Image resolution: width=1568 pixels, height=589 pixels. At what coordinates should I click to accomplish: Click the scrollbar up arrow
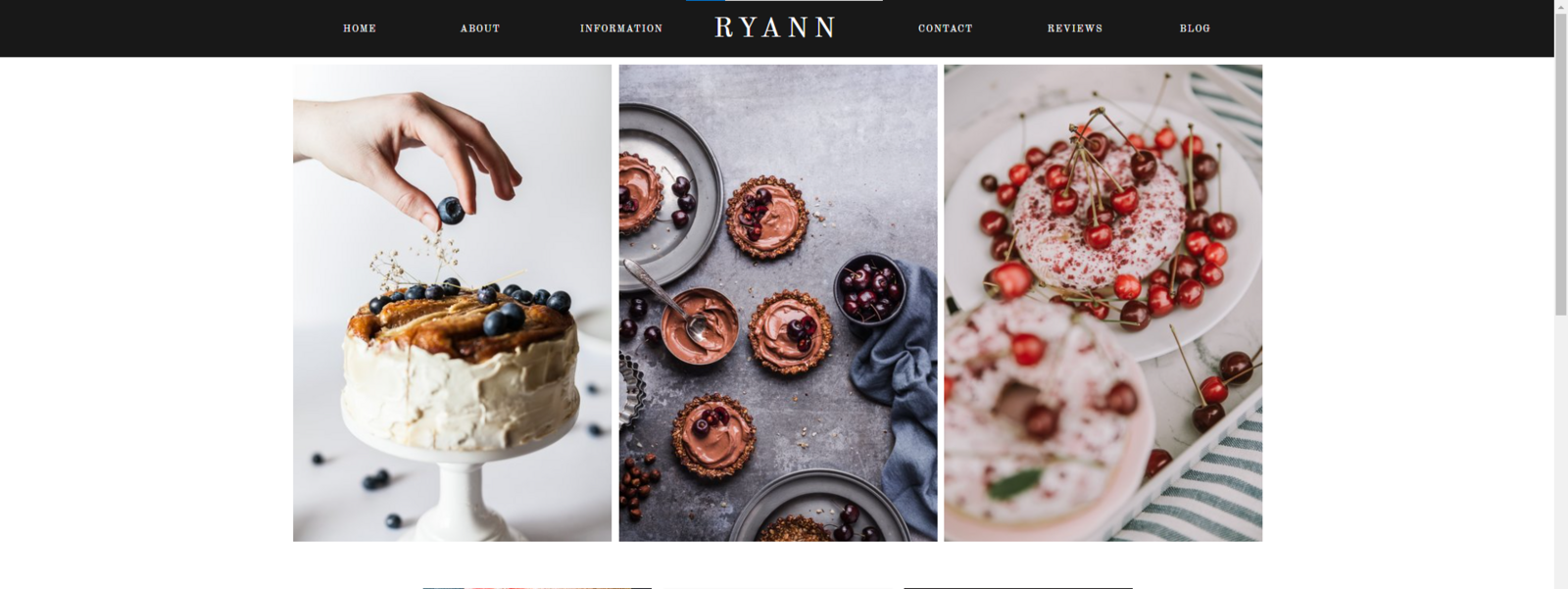pos(1561,7)
